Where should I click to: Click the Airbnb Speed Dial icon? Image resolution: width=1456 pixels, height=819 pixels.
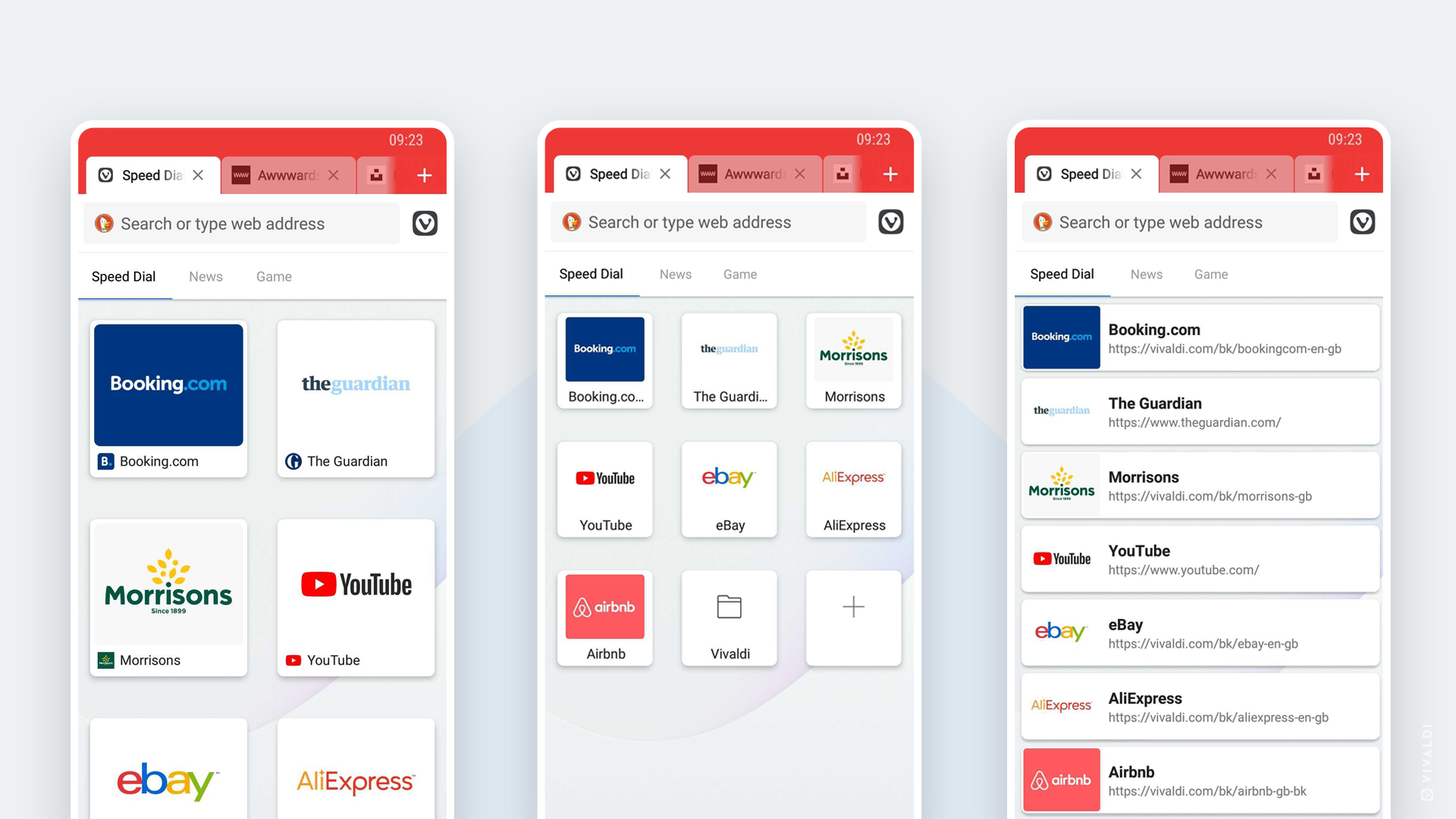(x=605, y=606)
